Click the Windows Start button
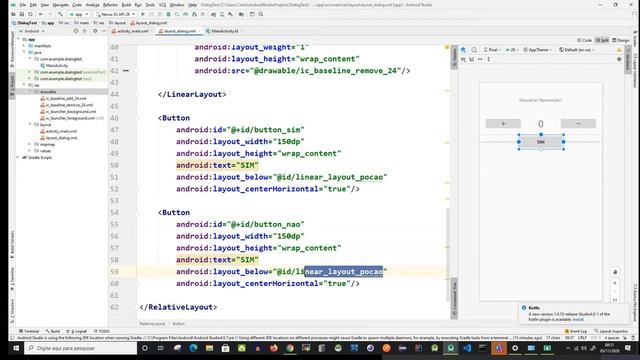 pyautogui.click(x=16, y=348)
